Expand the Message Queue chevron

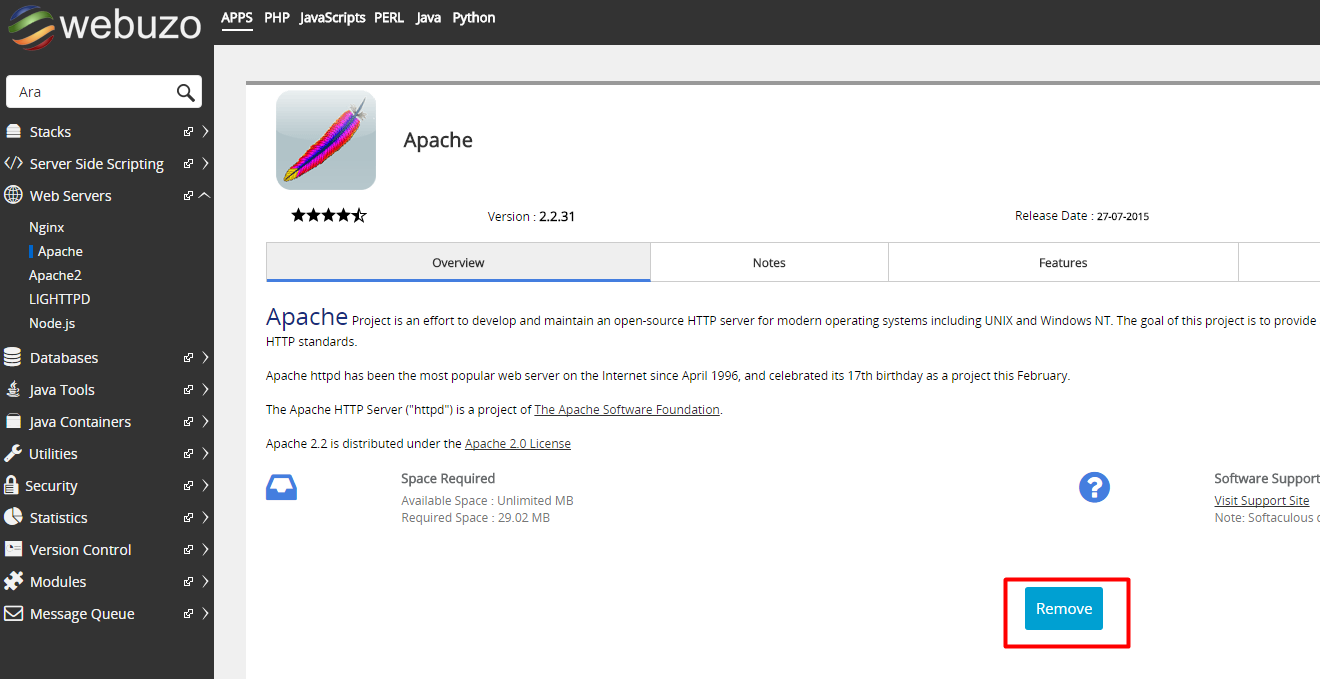(x=205, y=613)
